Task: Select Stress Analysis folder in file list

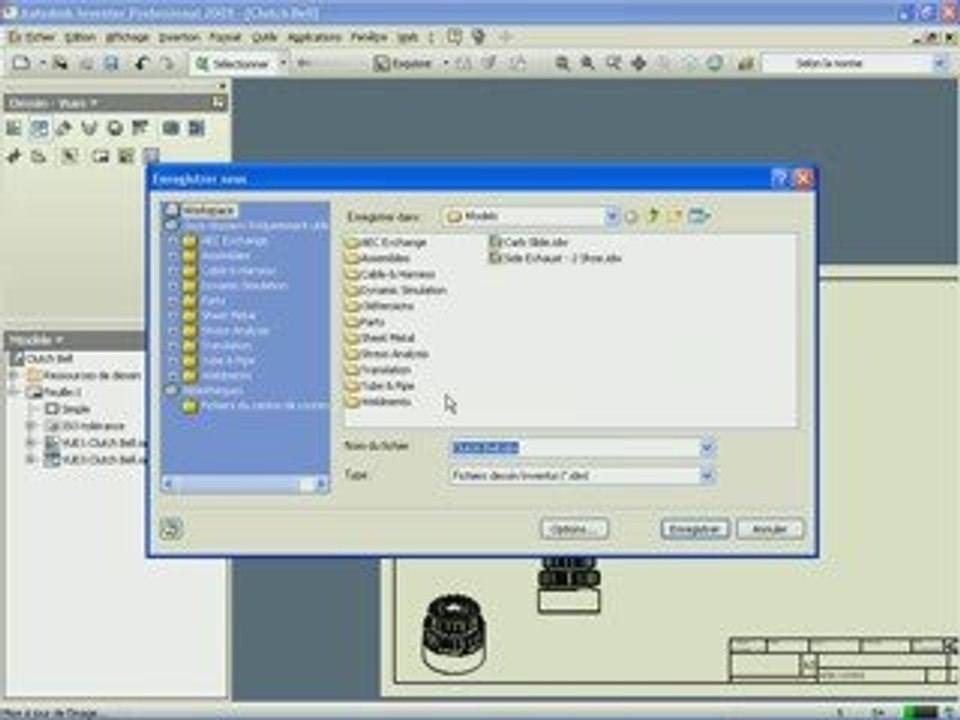Action: coord(386,354)
